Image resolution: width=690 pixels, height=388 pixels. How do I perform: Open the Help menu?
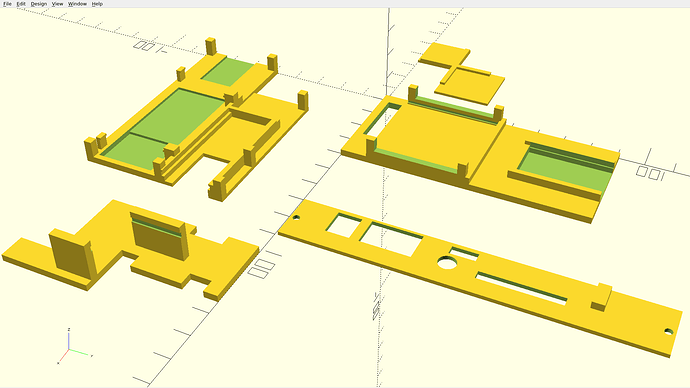(x=97, y=4)
